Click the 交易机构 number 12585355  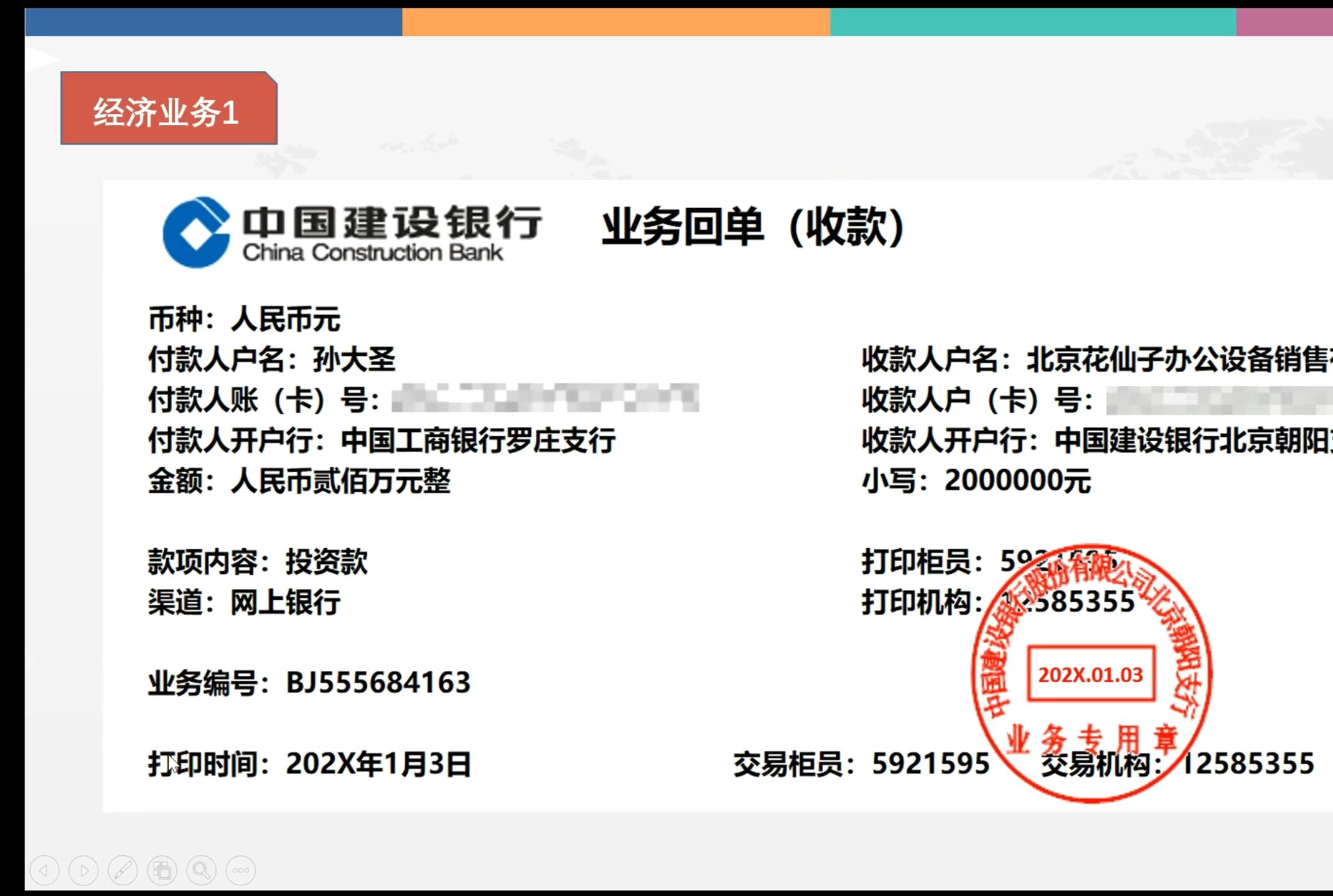coord(1248,763)
